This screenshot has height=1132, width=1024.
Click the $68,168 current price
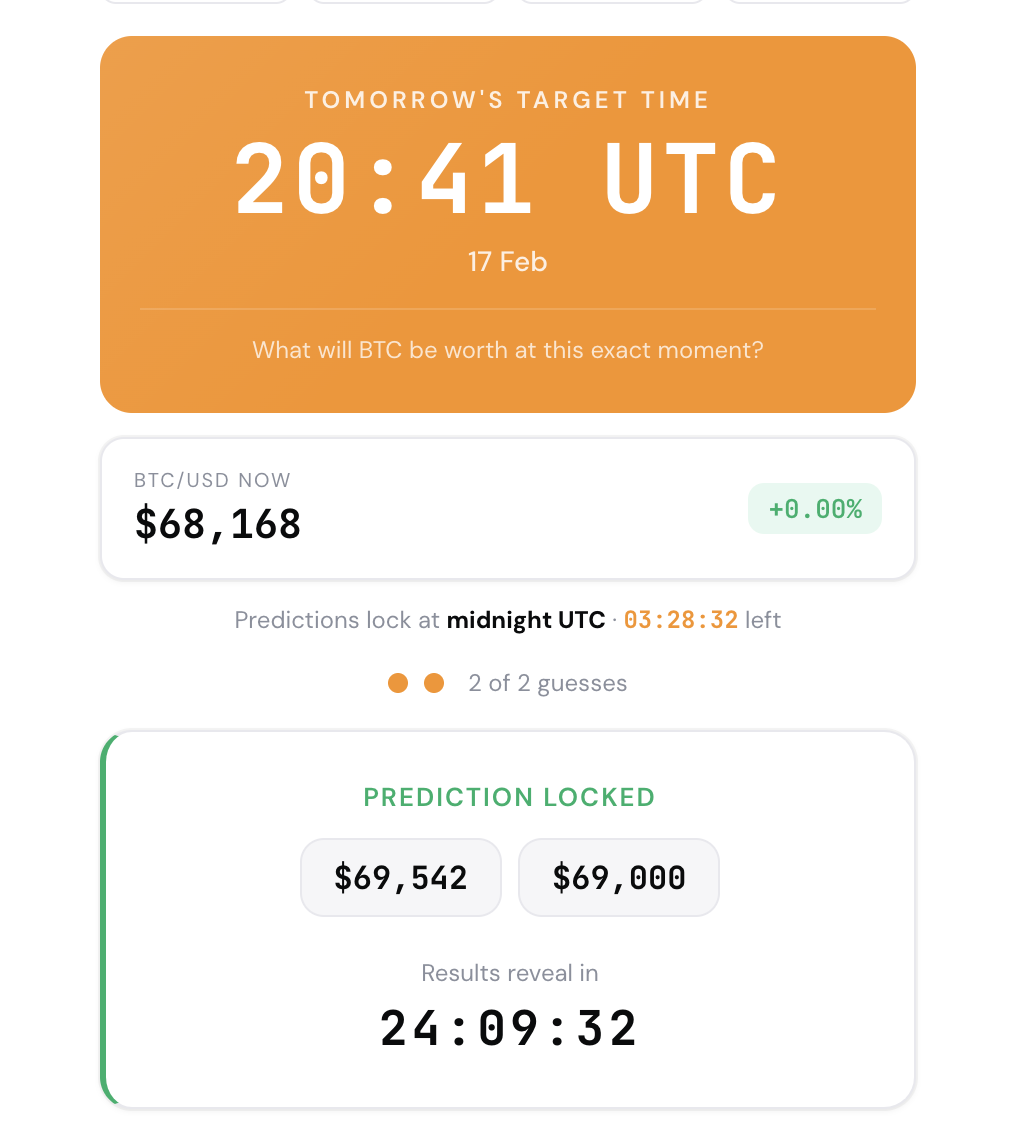tap(218, 523)
